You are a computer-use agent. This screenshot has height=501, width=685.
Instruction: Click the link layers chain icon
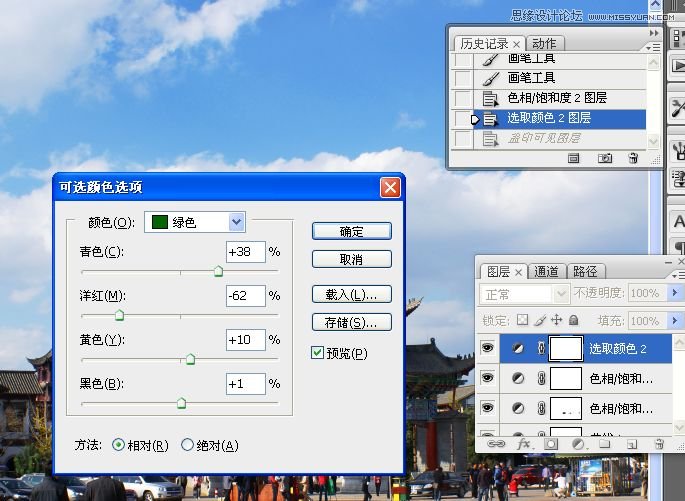point(496,444)
